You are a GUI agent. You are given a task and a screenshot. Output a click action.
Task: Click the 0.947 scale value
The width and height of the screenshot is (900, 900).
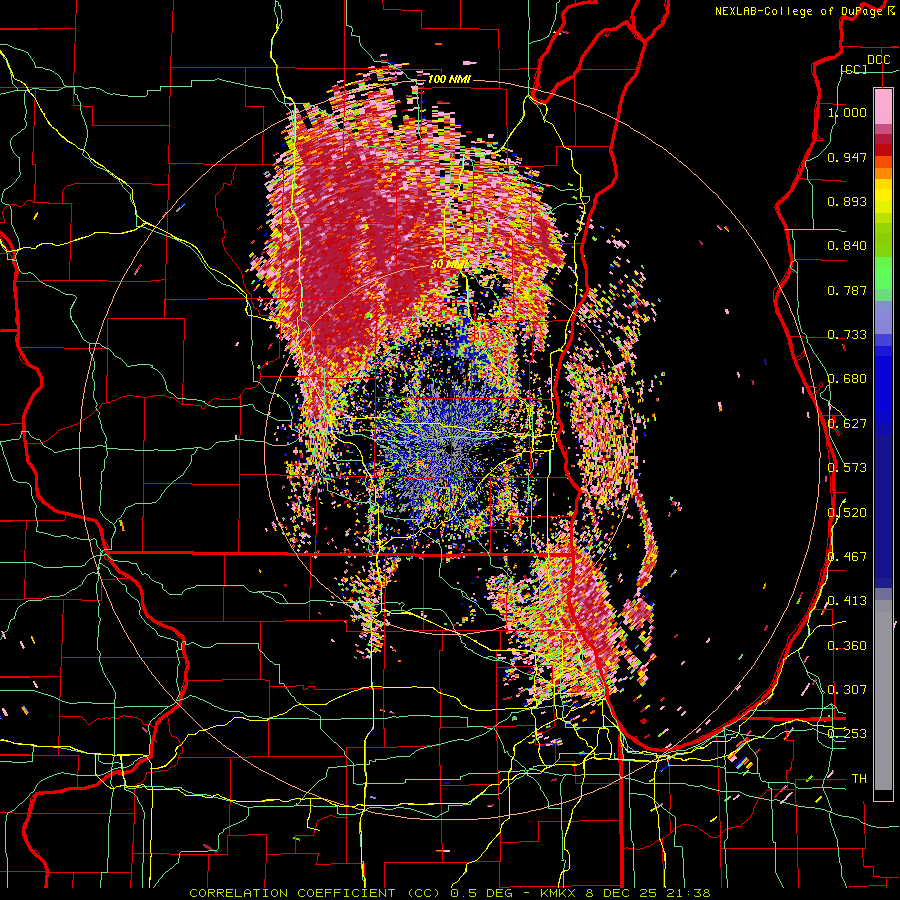click(x=847, y=157)
